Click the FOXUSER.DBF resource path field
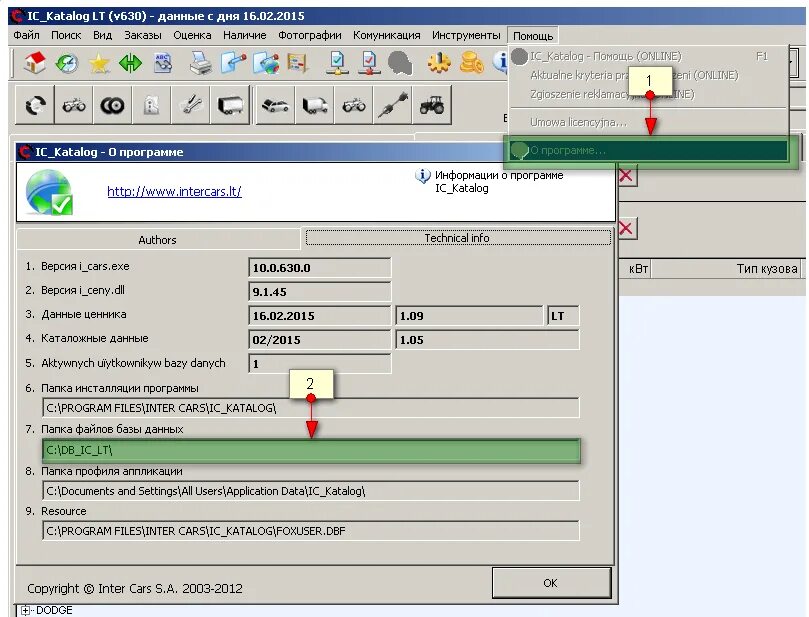809x617 pixels. [x=311, y=531]
